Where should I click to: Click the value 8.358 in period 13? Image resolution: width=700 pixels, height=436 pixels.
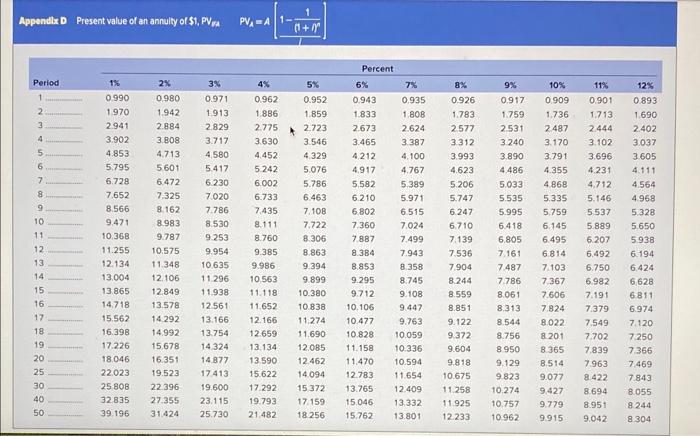click(x=411, y=267)
